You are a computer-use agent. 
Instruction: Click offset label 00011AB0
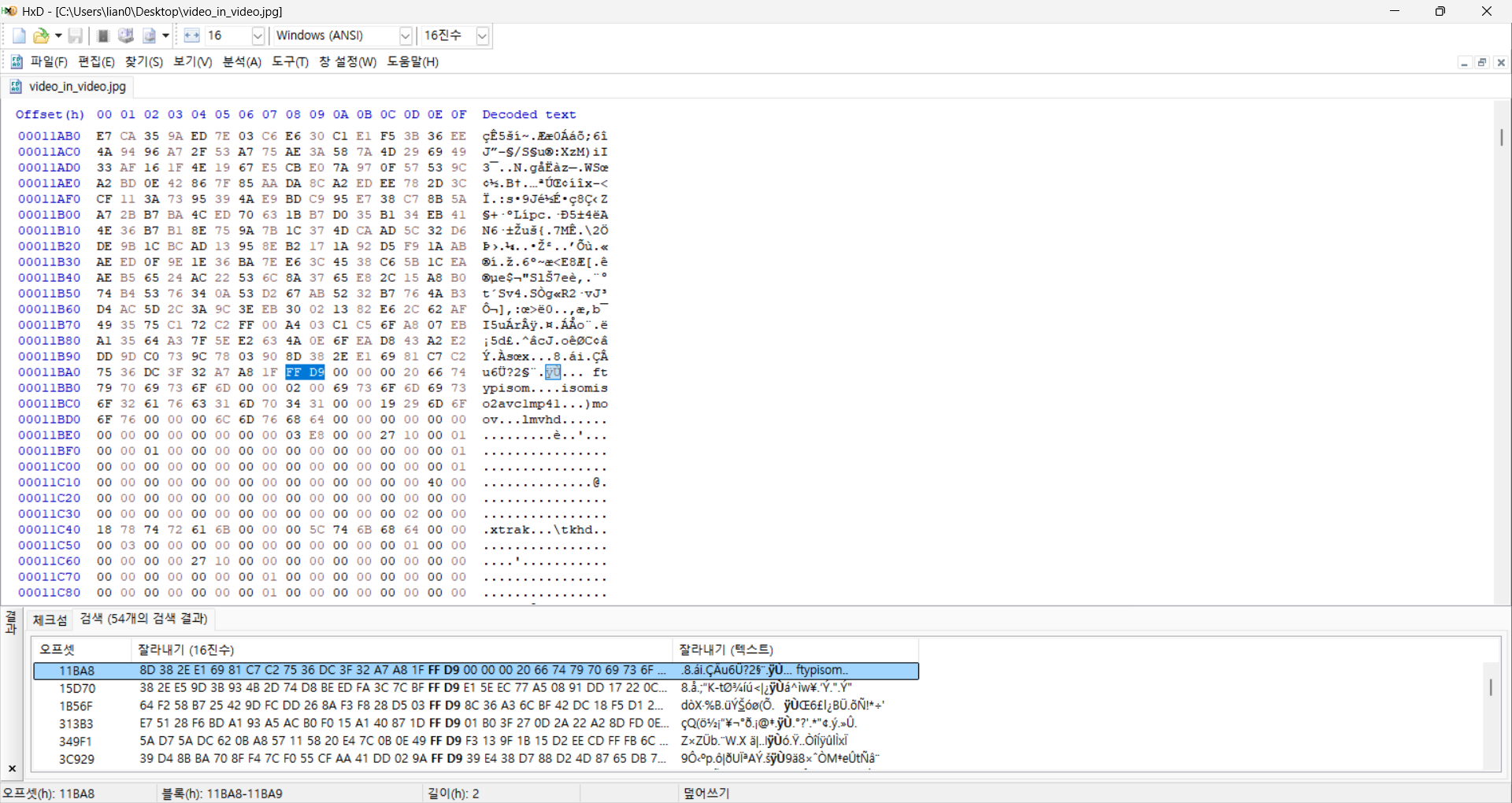49,136
